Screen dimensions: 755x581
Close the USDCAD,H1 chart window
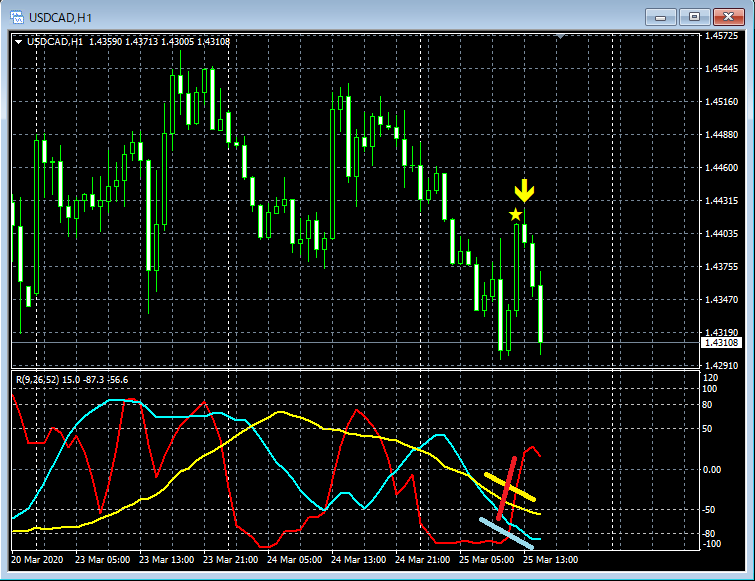pos(729,18)
